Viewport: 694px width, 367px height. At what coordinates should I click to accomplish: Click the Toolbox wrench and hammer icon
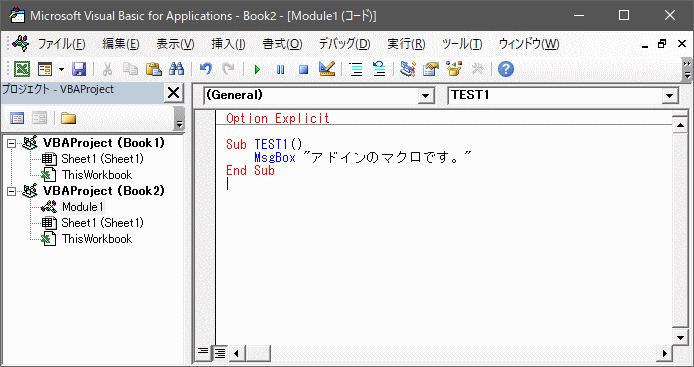477,69
